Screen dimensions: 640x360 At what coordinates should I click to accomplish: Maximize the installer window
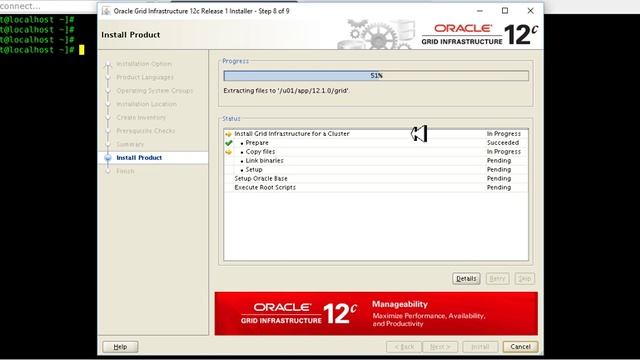(x=505, y=11)
